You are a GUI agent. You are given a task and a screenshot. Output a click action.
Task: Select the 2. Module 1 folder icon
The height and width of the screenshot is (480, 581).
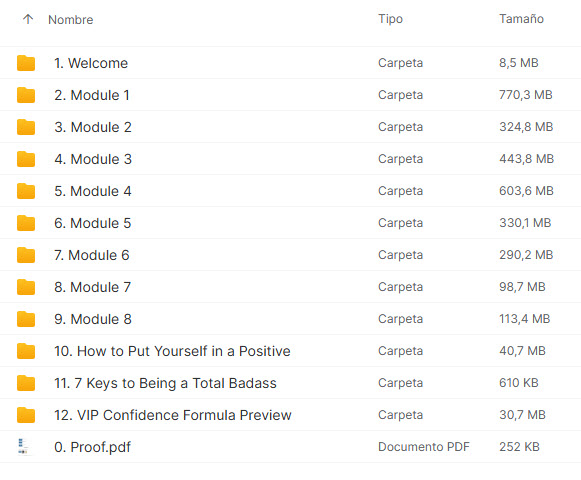tap(26, 95)
